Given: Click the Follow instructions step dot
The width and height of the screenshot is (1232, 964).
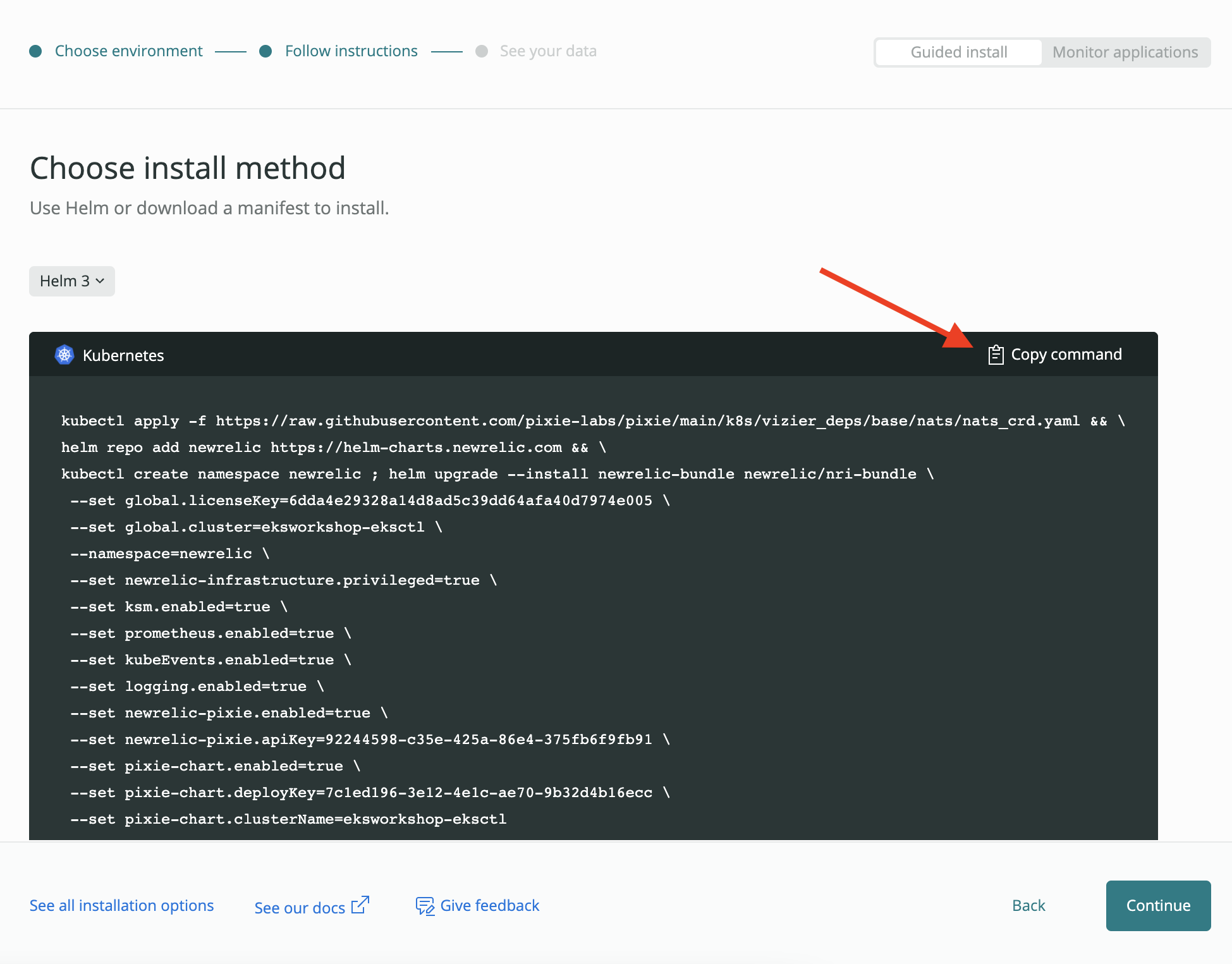Looking at the screenshot, I should click(x=265, y=51).
